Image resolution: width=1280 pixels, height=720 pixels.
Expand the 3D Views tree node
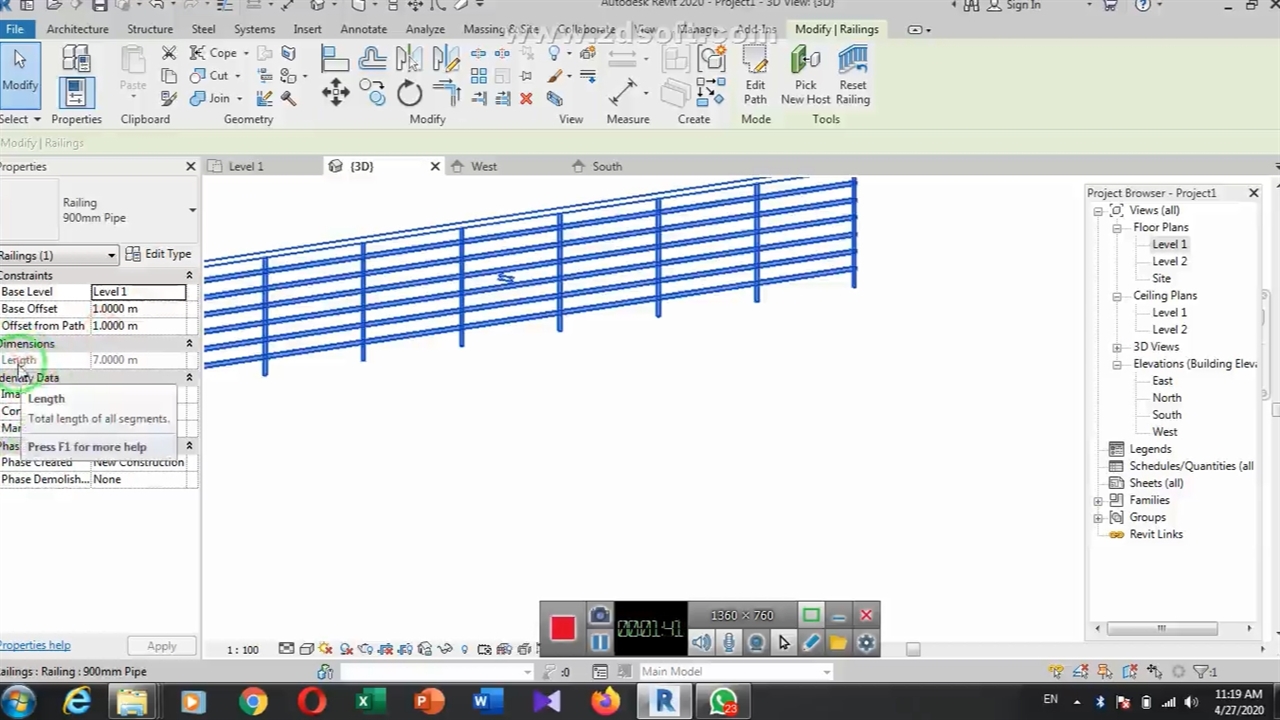(1117, 347)
